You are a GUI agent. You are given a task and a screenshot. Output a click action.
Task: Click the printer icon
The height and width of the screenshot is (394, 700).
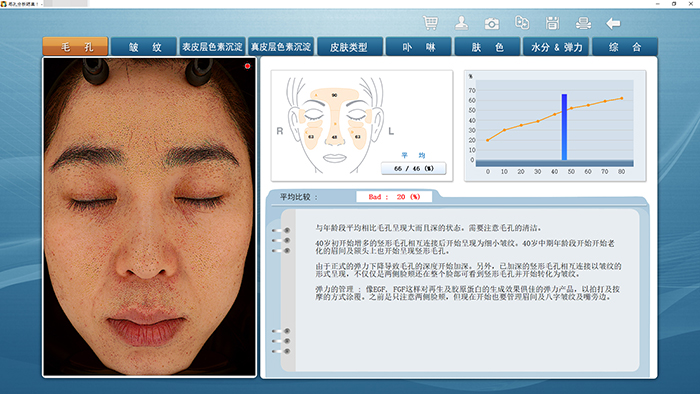point(583,23)
